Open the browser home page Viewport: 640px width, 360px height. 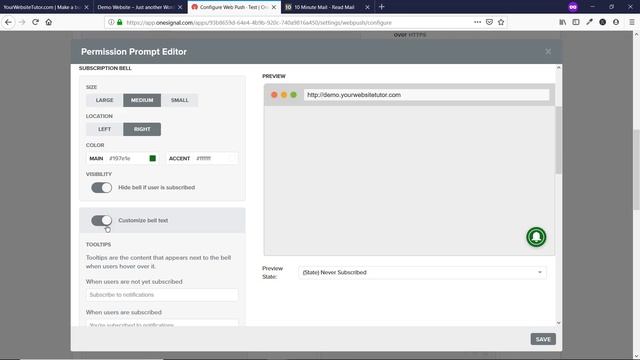coord(49,22)
